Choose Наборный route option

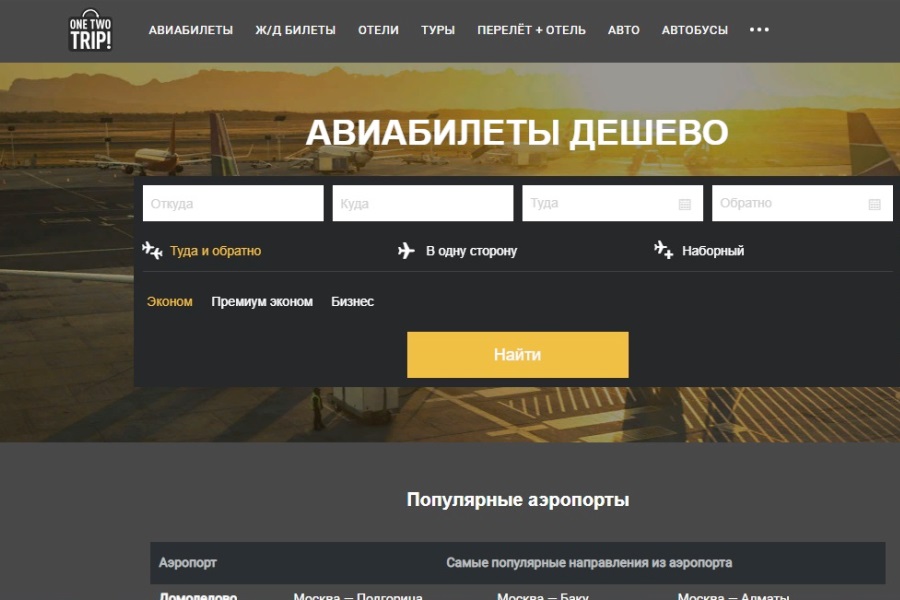(713, 251)
